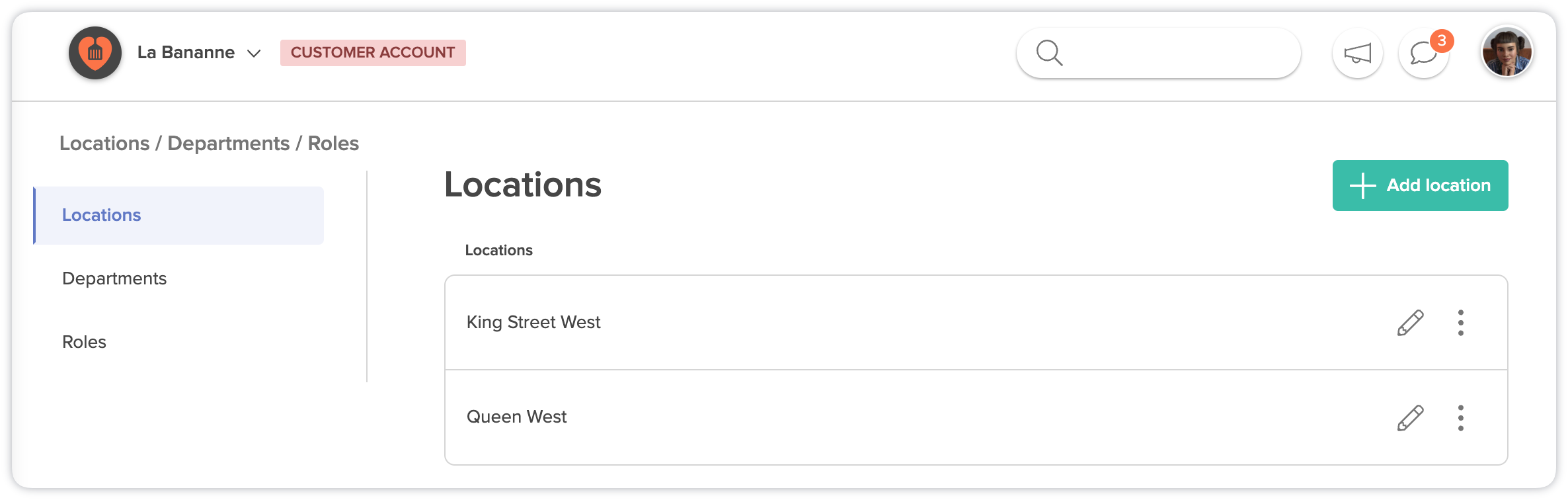This screenshot has width=1568, height=500.
Task: Click the plus icon on Add location
Action: click(1362, 186)
